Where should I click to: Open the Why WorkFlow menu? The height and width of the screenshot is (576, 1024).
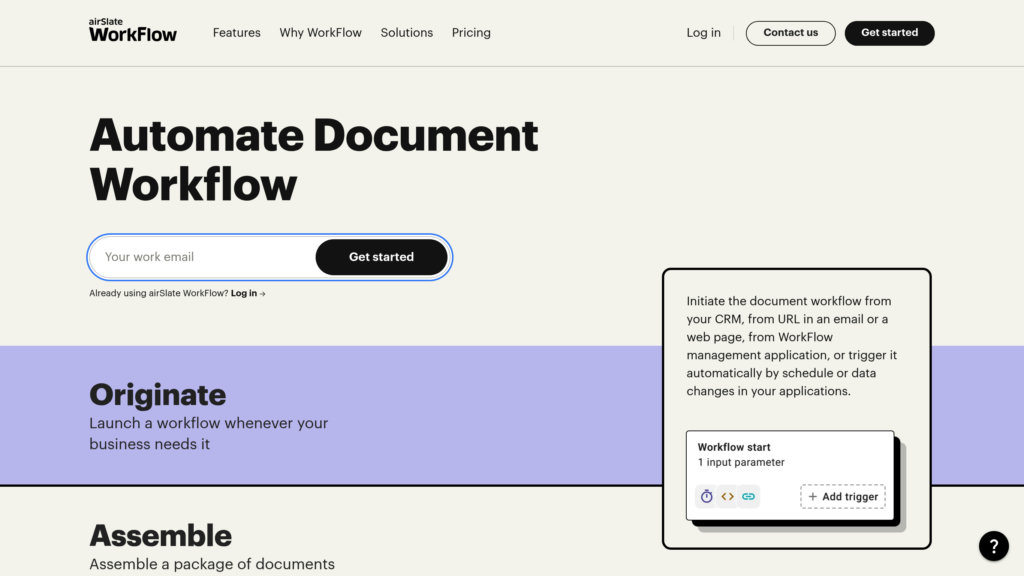pyautogui.click(x=321, y=33)
